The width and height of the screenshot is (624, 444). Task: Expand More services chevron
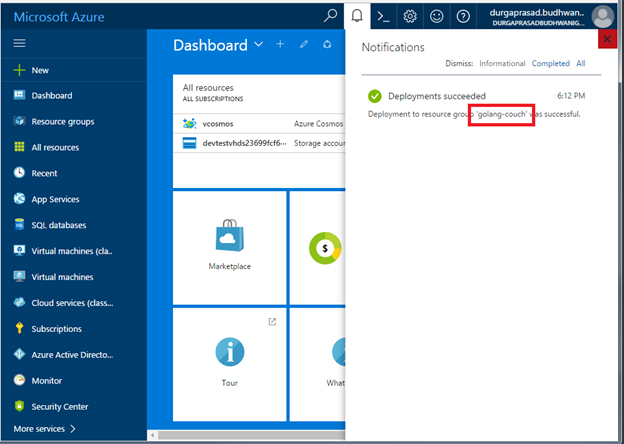tap(73, 428)
